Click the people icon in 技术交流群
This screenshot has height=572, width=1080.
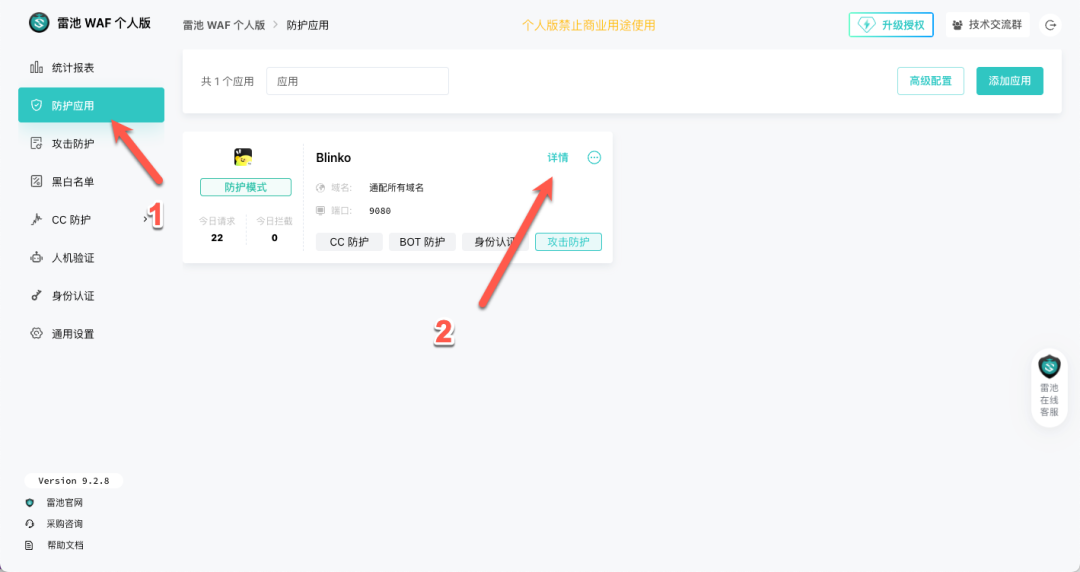coord(957,25)
